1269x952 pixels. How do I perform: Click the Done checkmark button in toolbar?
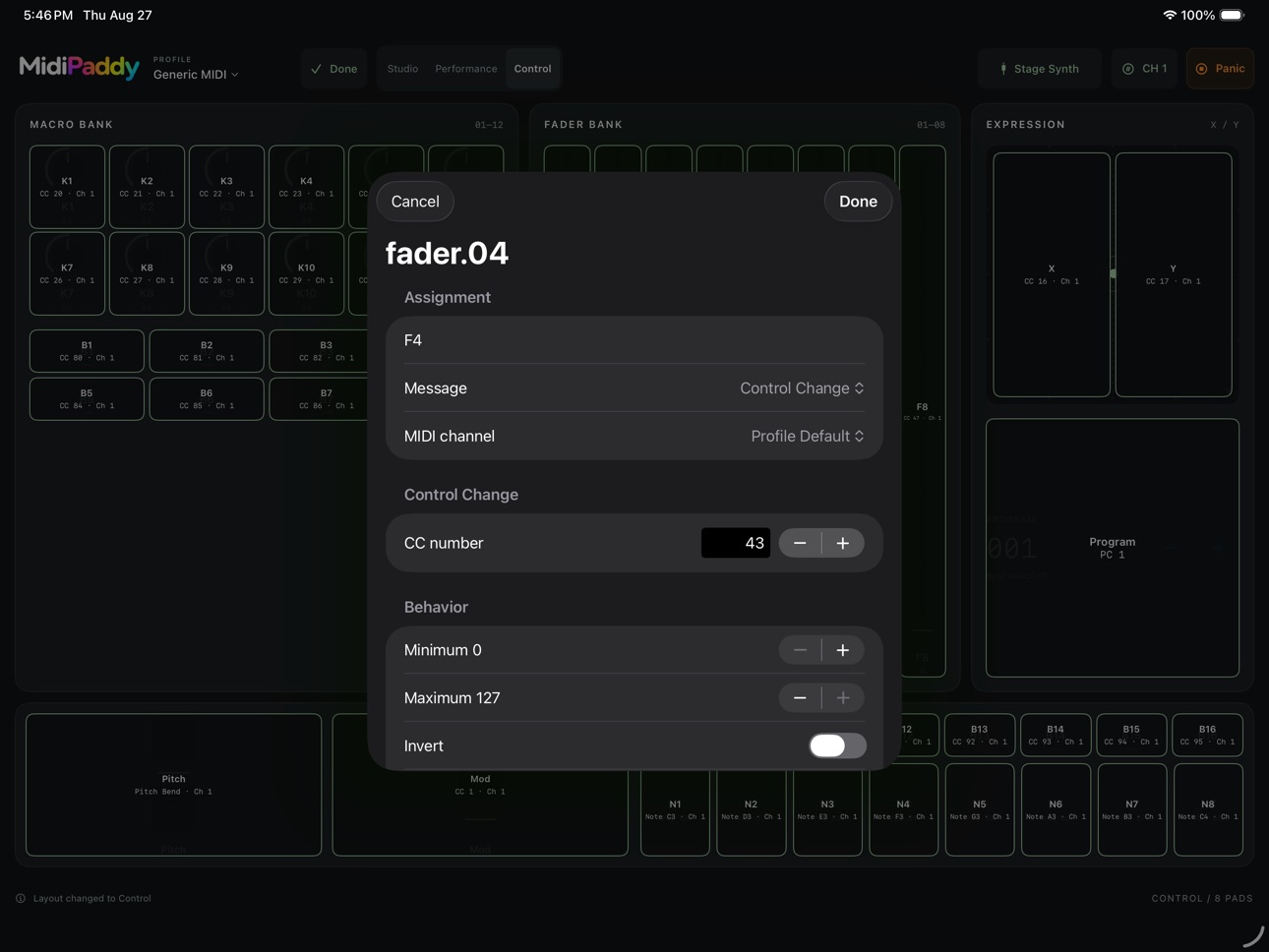[x=334, y=69]
